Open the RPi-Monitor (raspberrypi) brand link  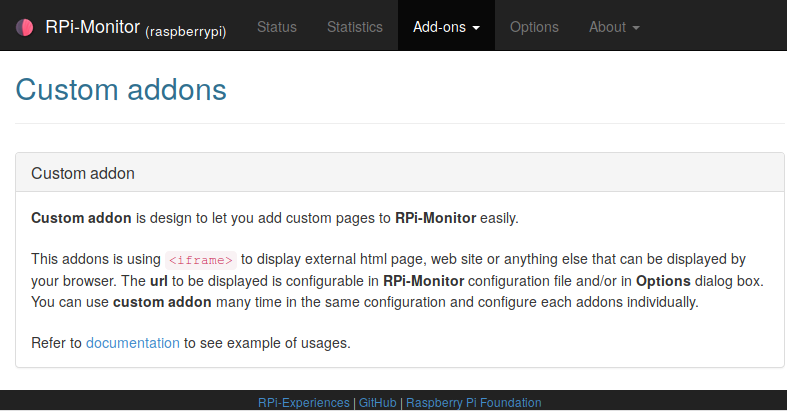[x=136, y=28]
